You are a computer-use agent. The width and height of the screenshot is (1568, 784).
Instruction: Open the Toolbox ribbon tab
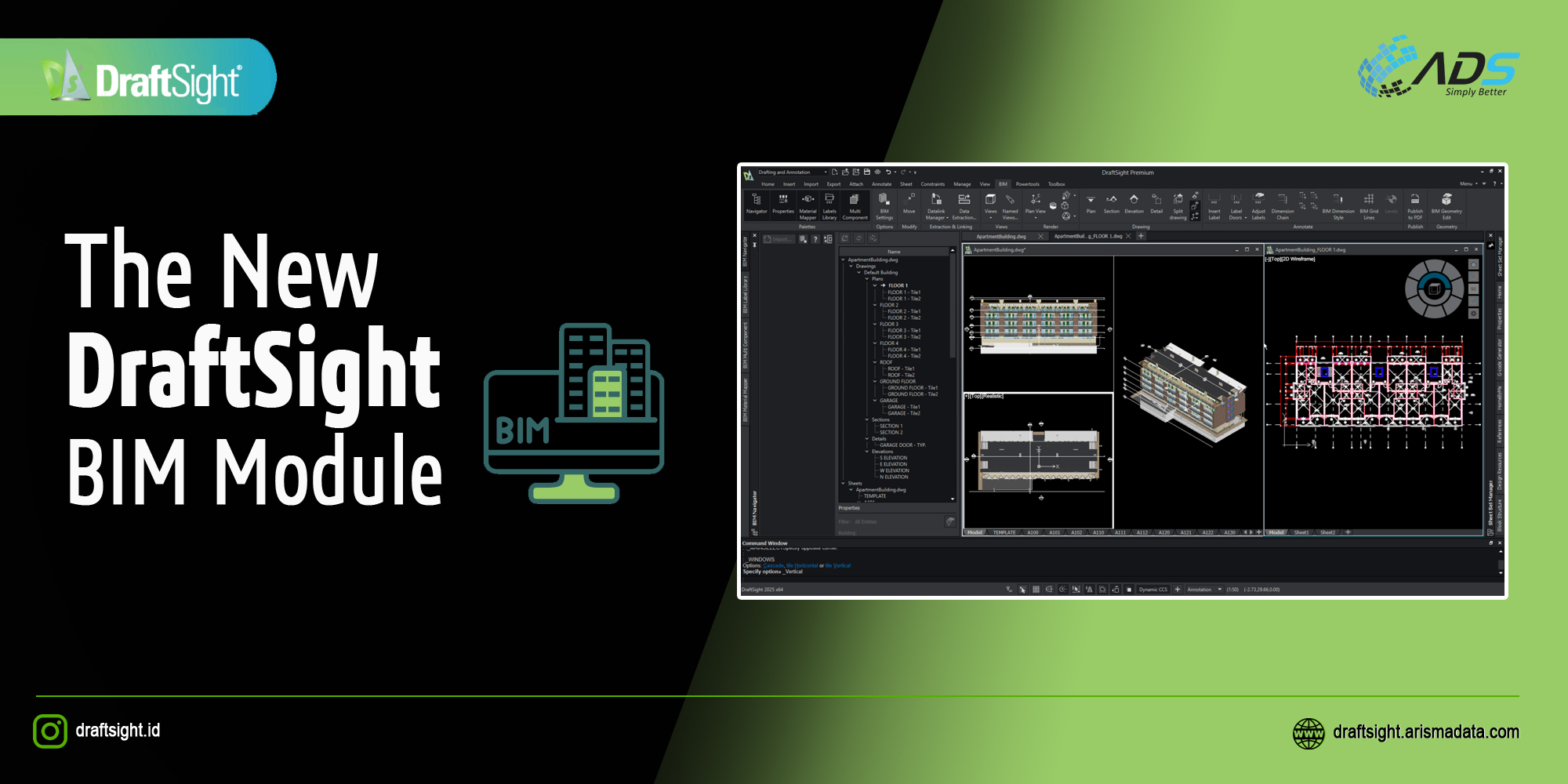point(1056,184)
